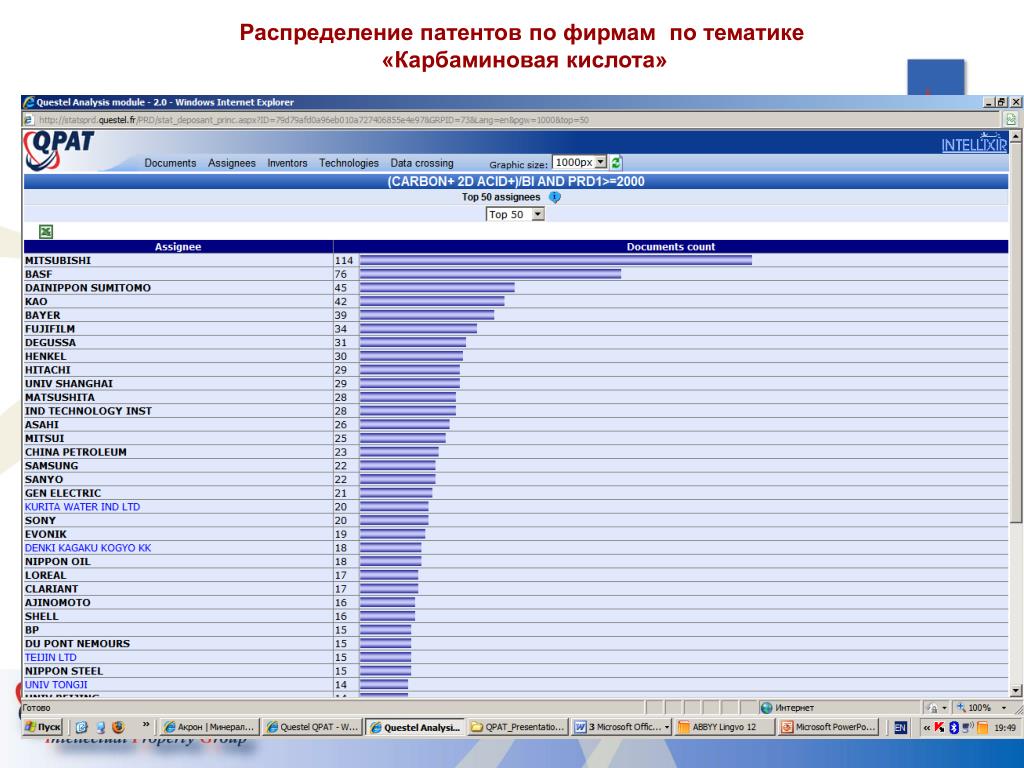Click the KURITA WATER IND LTD link
The width and height of the screenshot is (1024, 768).
point(82,507)
